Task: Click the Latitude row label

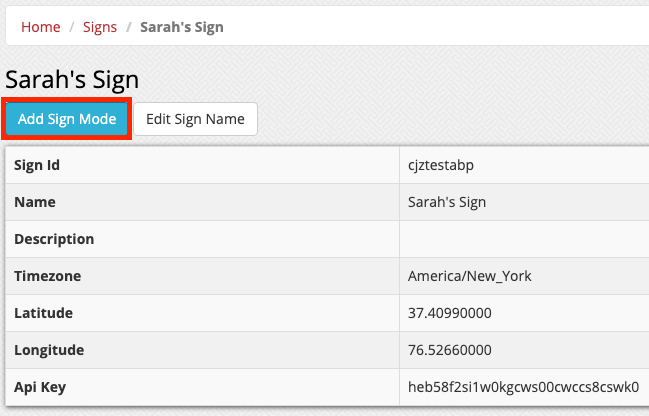Action: (43, 313)
